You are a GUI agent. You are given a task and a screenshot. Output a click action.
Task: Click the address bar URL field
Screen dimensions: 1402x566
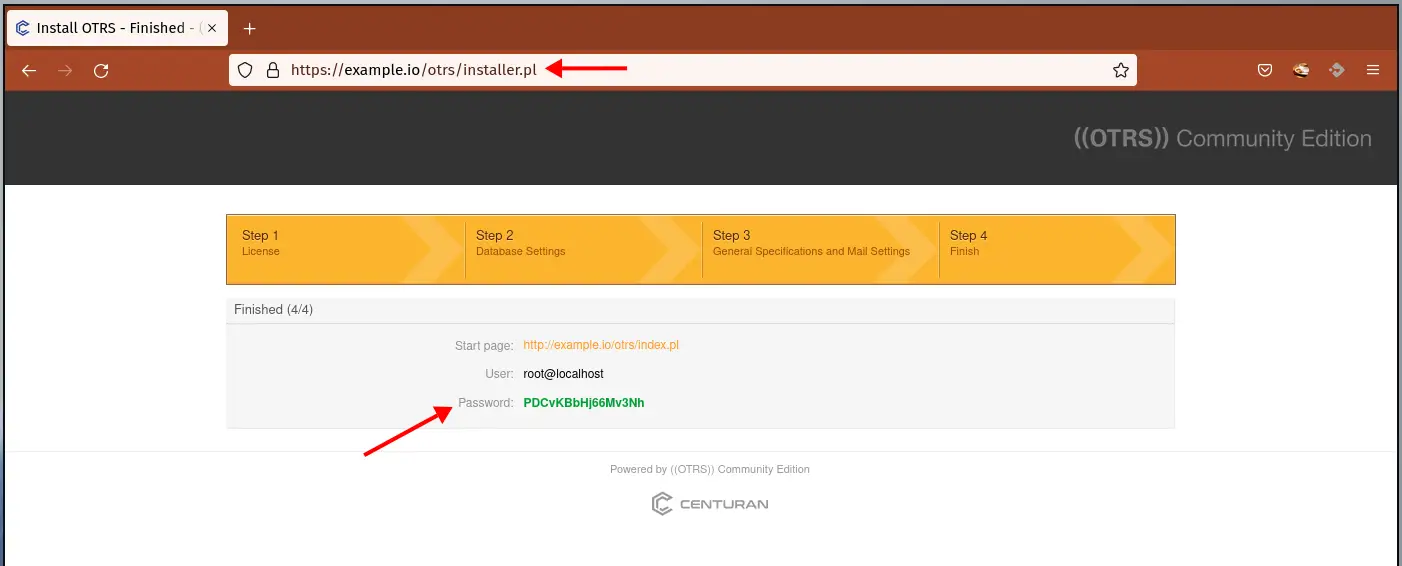(x=683, y=70)
